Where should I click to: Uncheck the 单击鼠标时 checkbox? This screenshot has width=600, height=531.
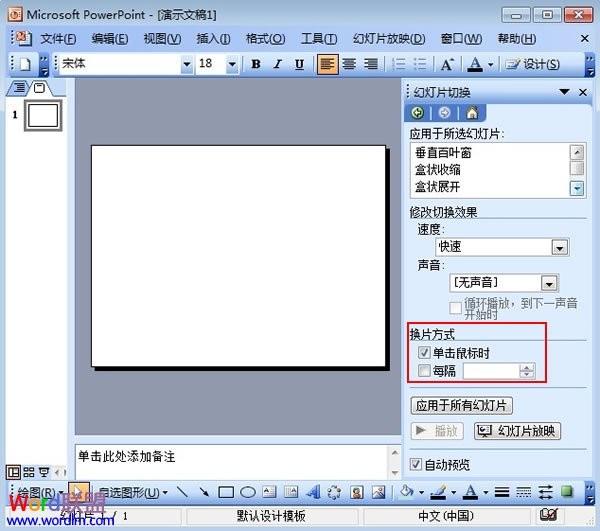tap(424, 352)
